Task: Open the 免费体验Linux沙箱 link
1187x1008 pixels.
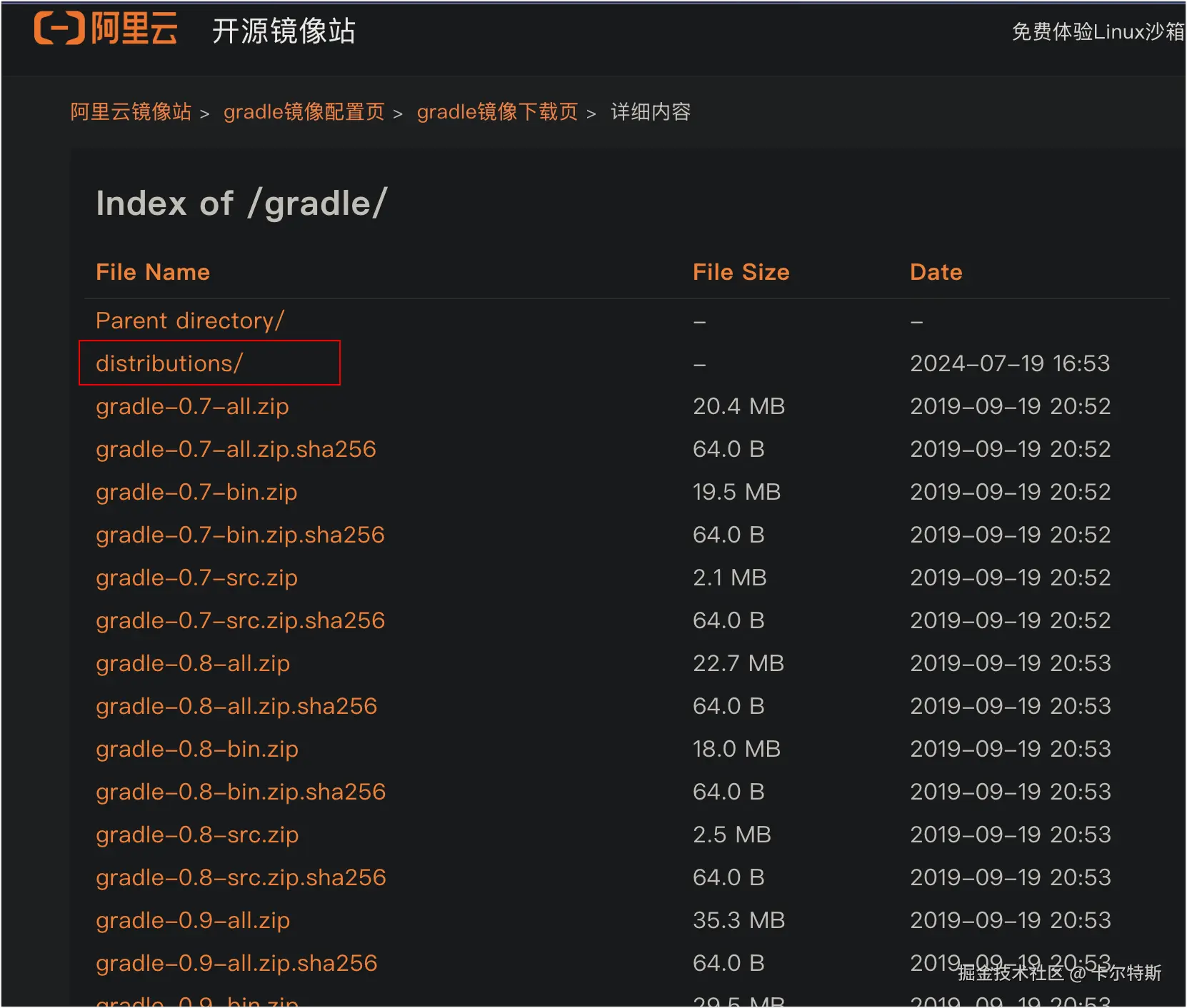Action: [1098, 31]
